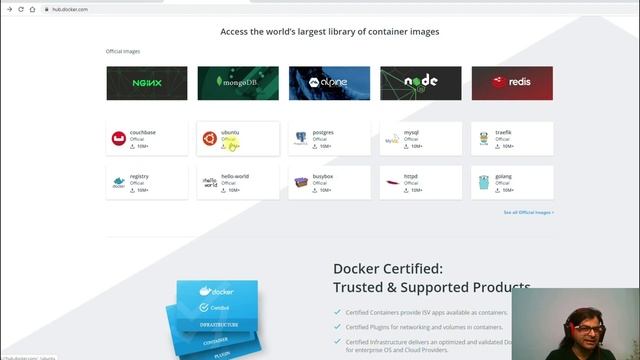The width and height of the screenshot is (640, 360).
Task: Open the mongoDB image banner
Action: (x=238, y=83)
